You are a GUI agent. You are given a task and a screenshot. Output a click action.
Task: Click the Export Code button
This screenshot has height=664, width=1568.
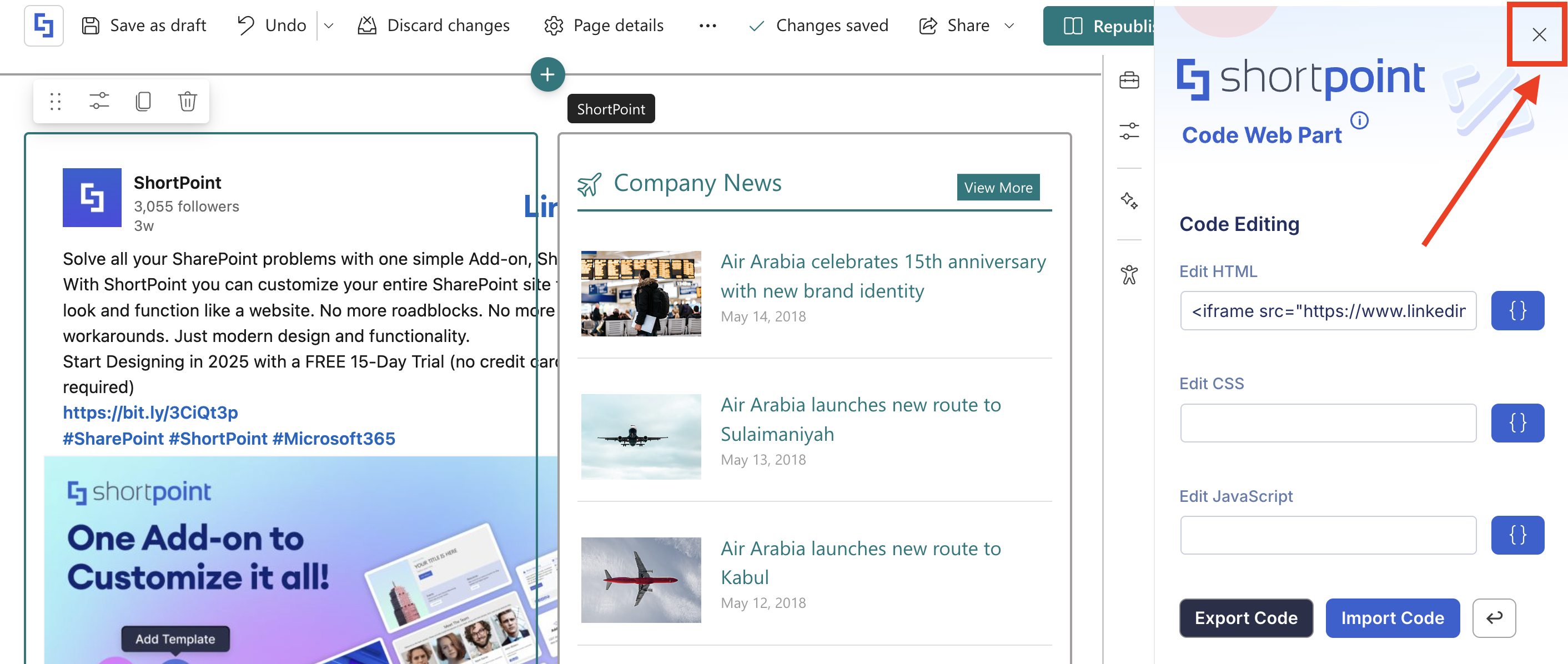point(1246,618)
